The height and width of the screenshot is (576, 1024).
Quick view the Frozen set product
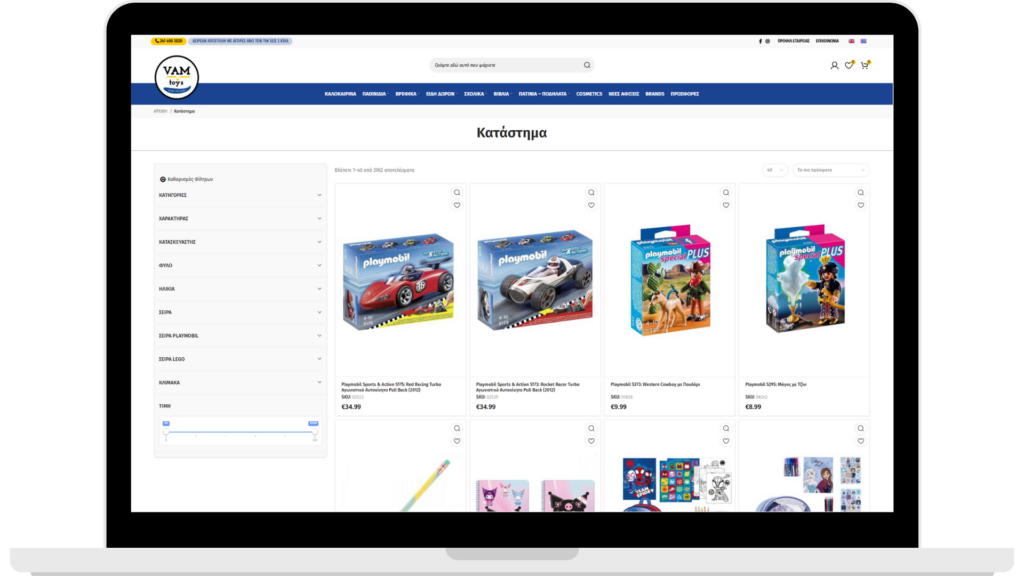point(861,428)
